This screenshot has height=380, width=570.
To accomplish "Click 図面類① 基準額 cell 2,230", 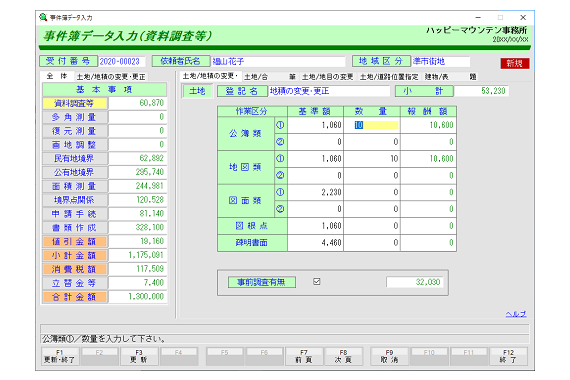I will tap(315, 192).
